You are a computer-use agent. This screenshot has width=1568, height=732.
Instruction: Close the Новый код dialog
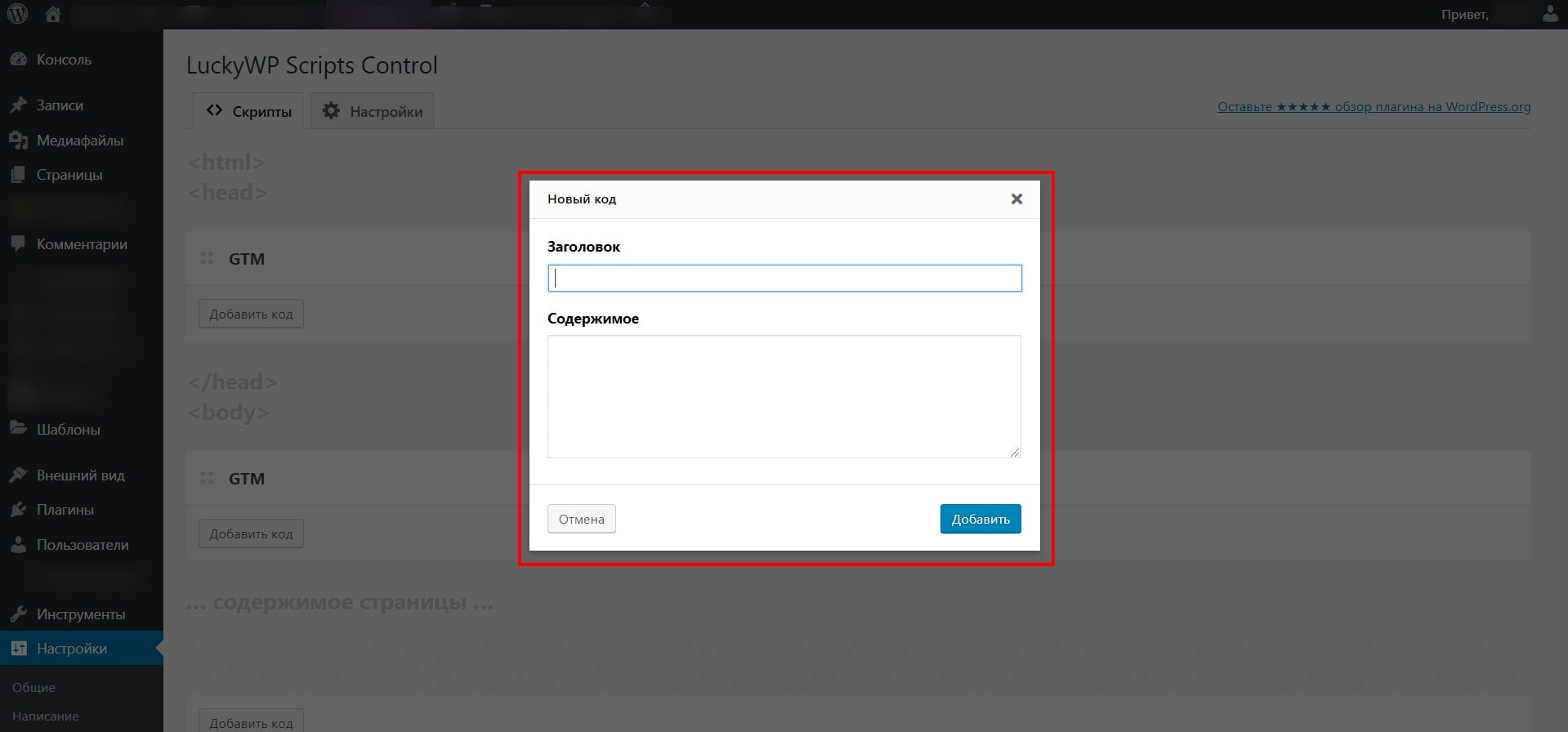pyautogui.click(x=1016, y=199)
